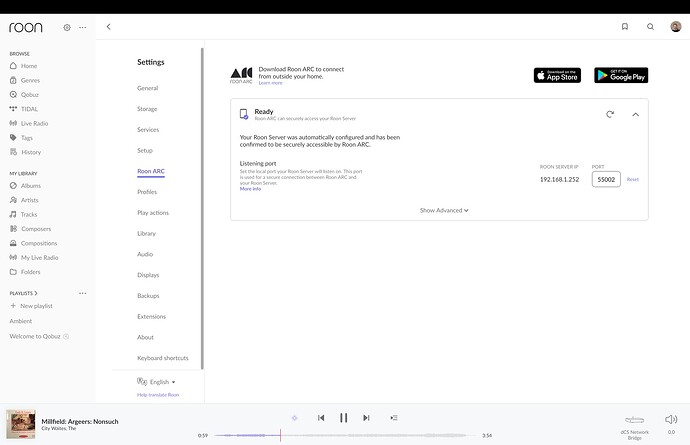
Task: Go to Home in the sidebar
Action: tap(24, 66)
